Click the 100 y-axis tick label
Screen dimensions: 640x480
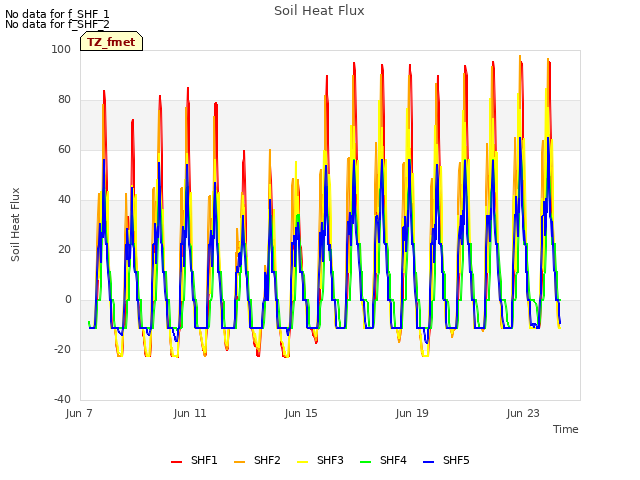pyautogui.click(x=61, y=49)
